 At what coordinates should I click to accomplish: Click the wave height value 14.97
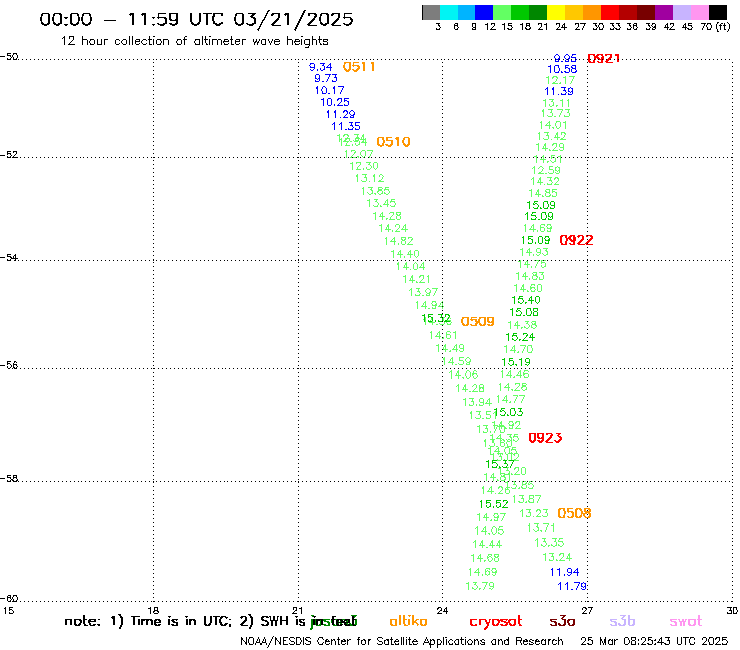pyautogui.click(x=491, y=518)
